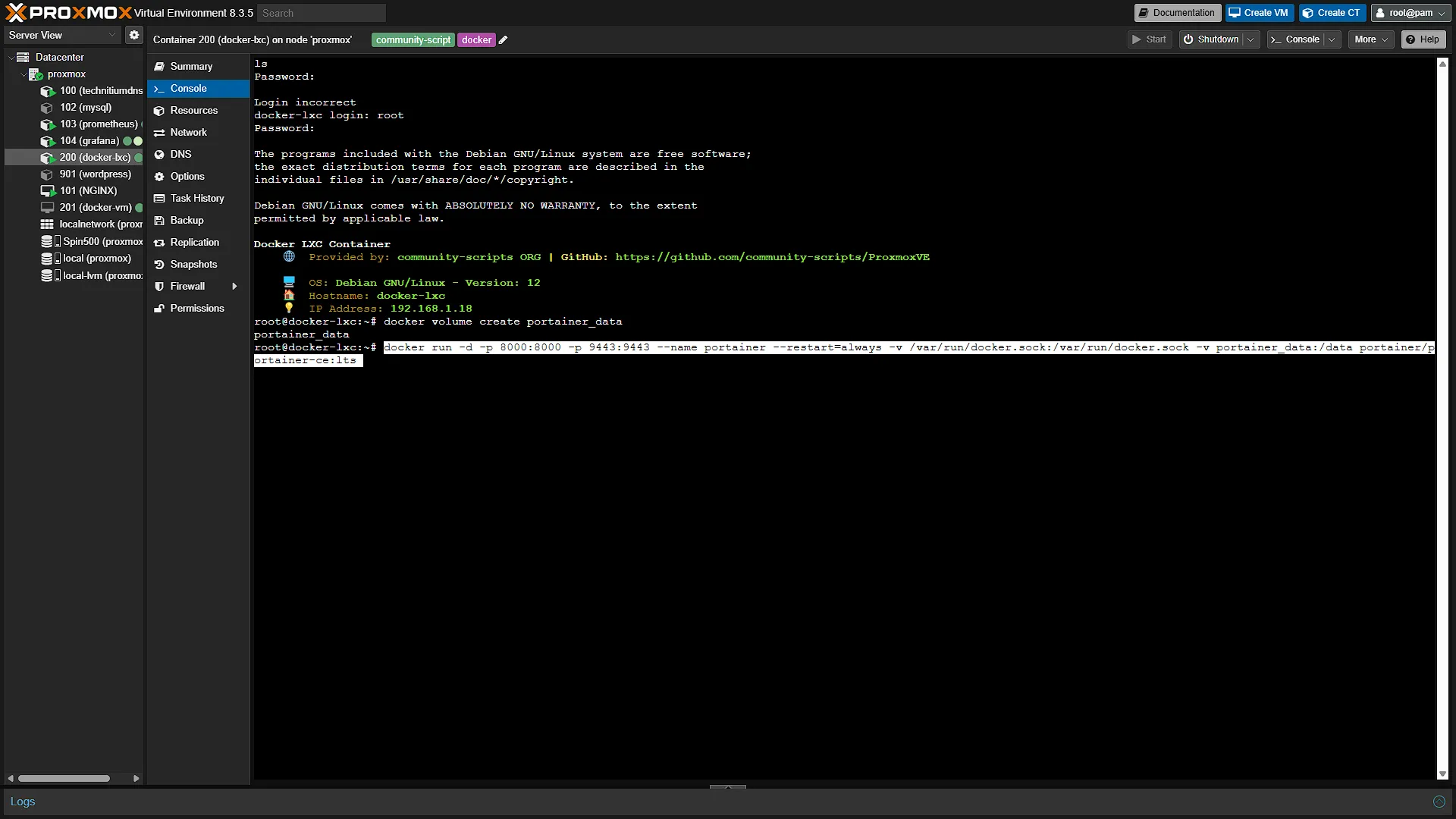Click the Create VM button
Image resolution: width=1456 pixels, height=819 pixels.
coord(1259,13)
